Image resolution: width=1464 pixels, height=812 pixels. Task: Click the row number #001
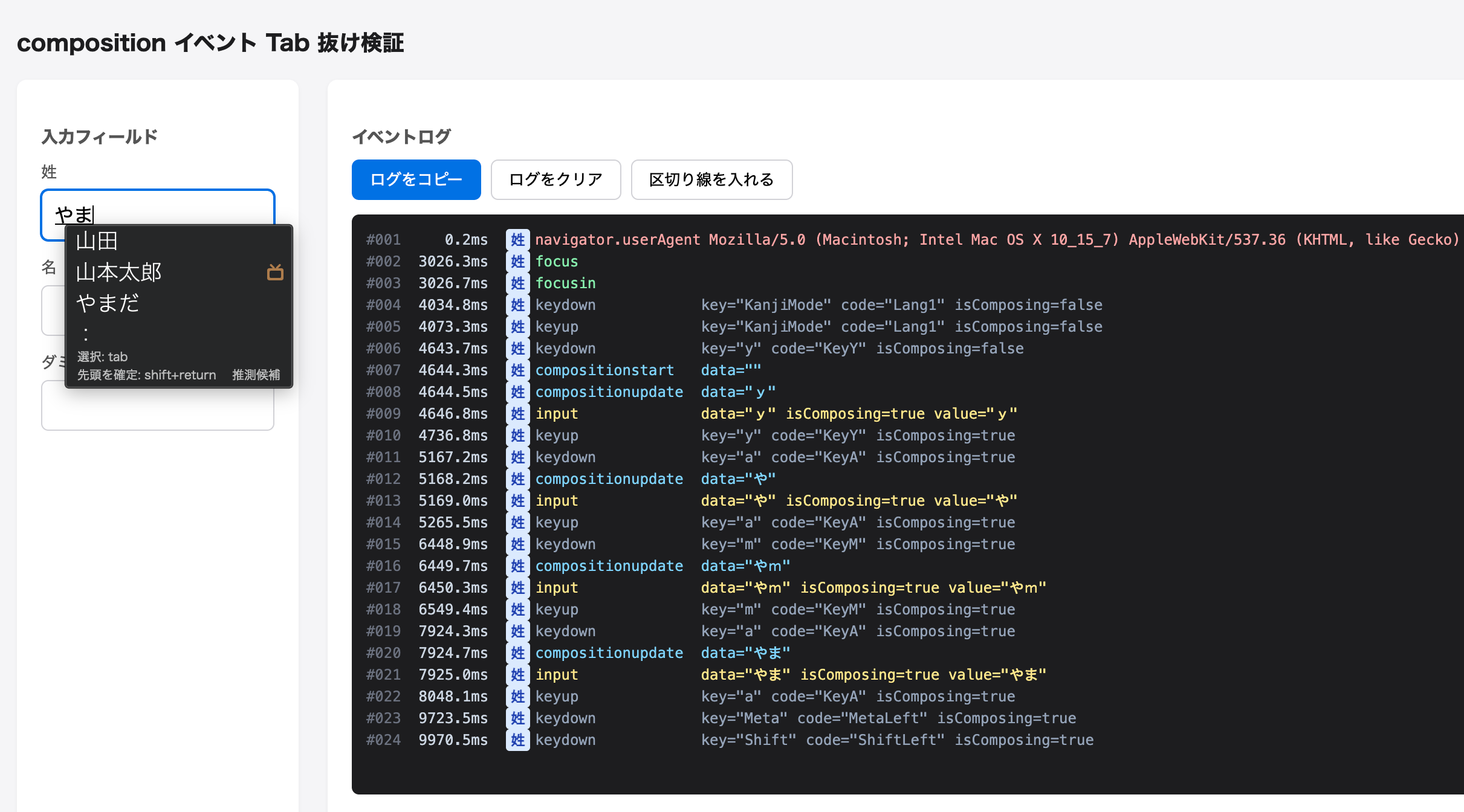383,240
